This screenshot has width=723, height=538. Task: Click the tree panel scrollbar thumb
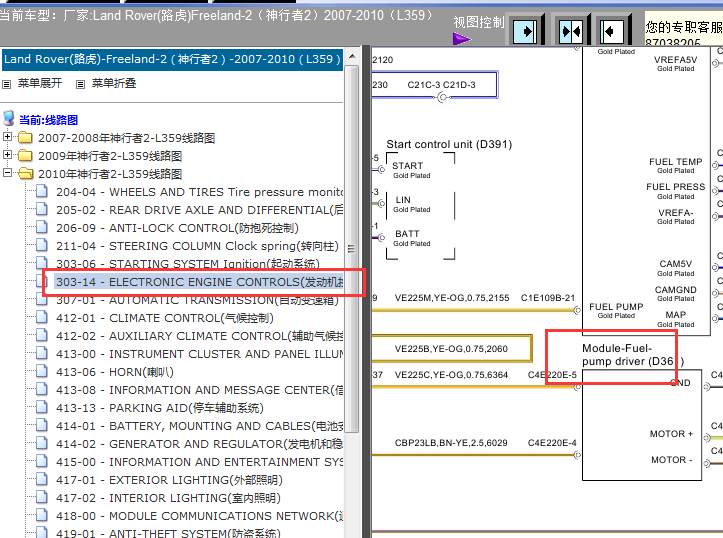(351, 249)
